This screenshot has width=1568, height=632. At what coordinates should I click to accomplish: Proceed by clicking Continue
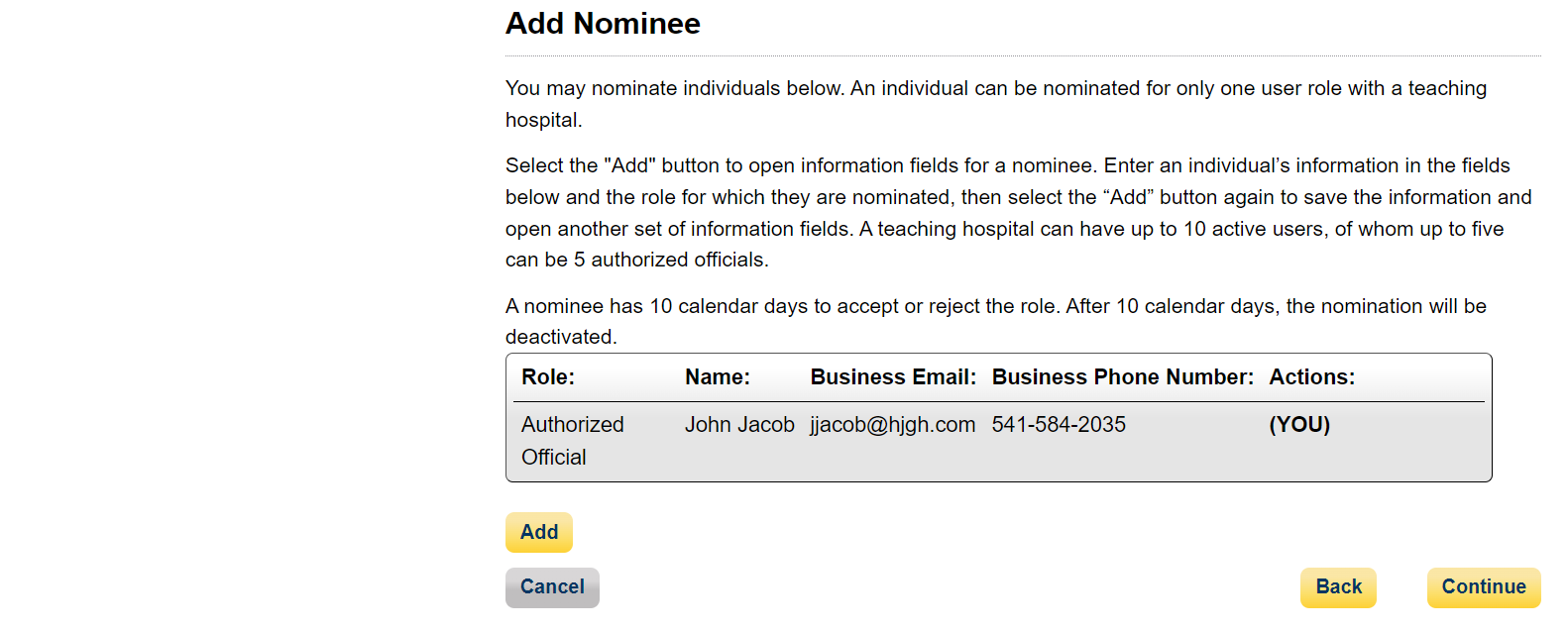(x=1483, y=587)
